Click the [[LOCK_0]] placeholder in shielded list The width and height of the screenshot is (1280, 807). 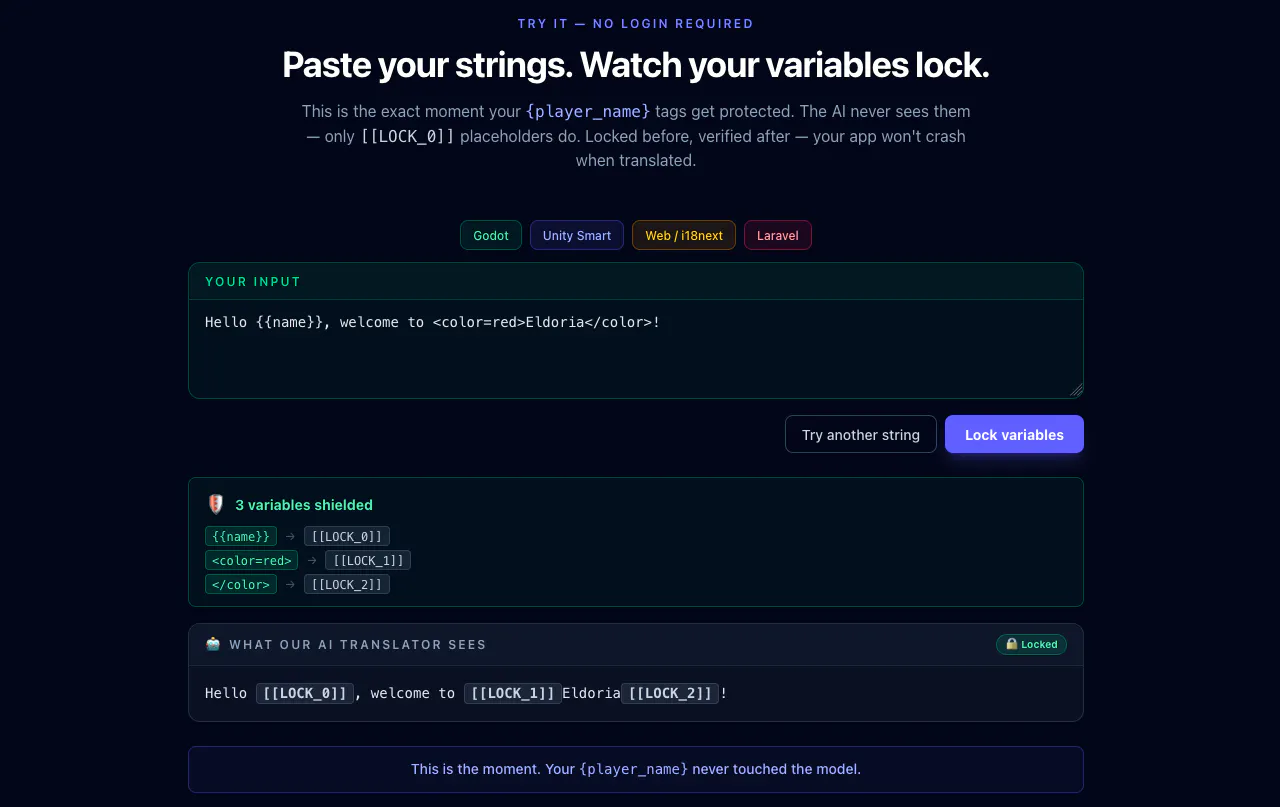pos(347,536)
